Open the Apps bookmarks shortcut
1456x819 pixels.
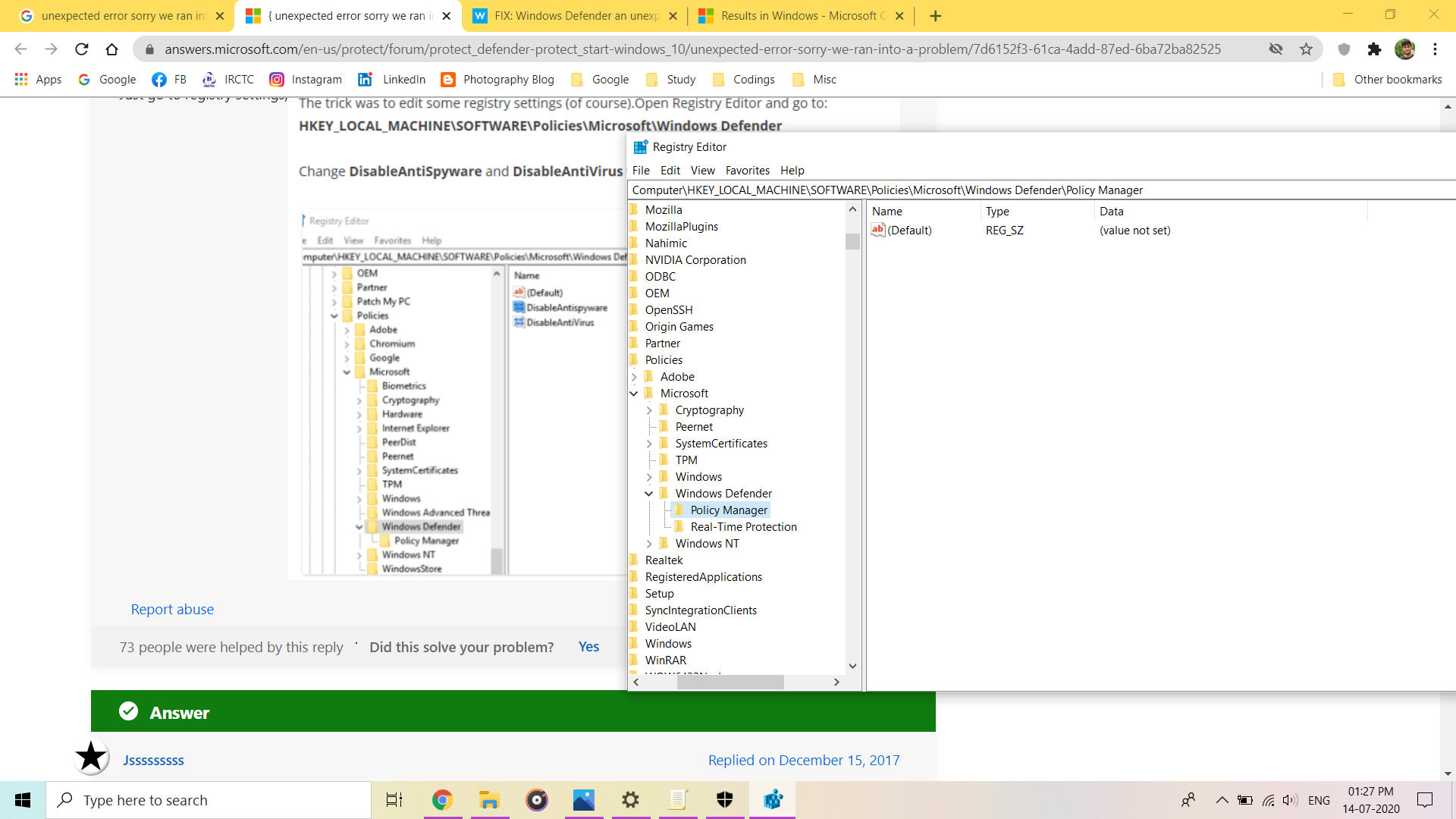(38, 80)
